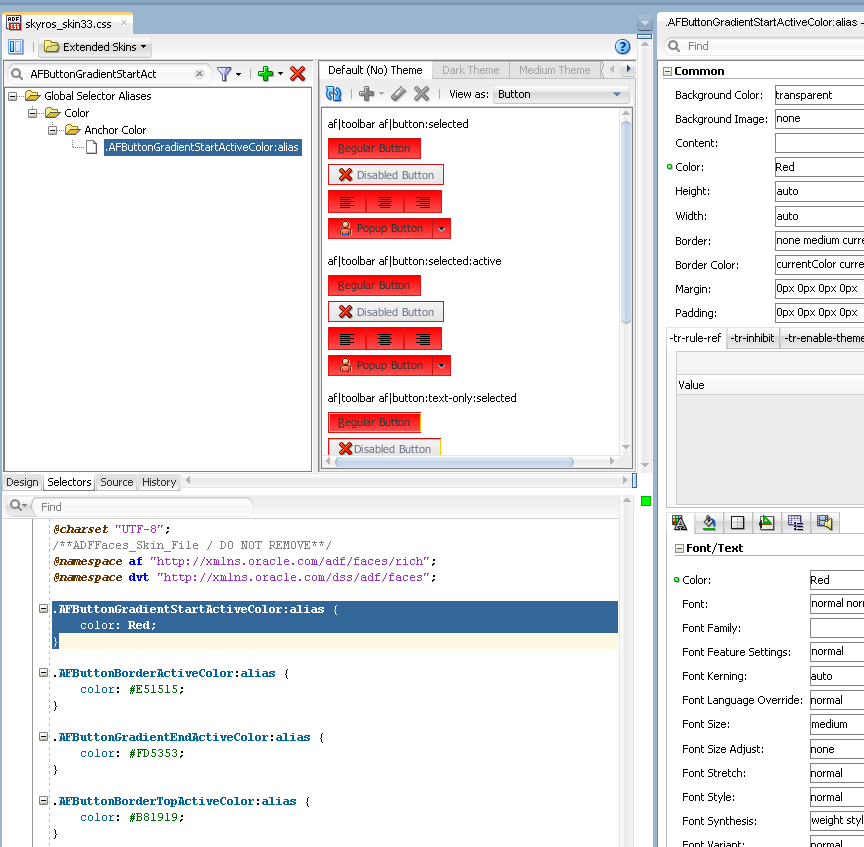Click the skyros_skin33.css file icon
Screen dimensions: 864x847
coord(14,23)
